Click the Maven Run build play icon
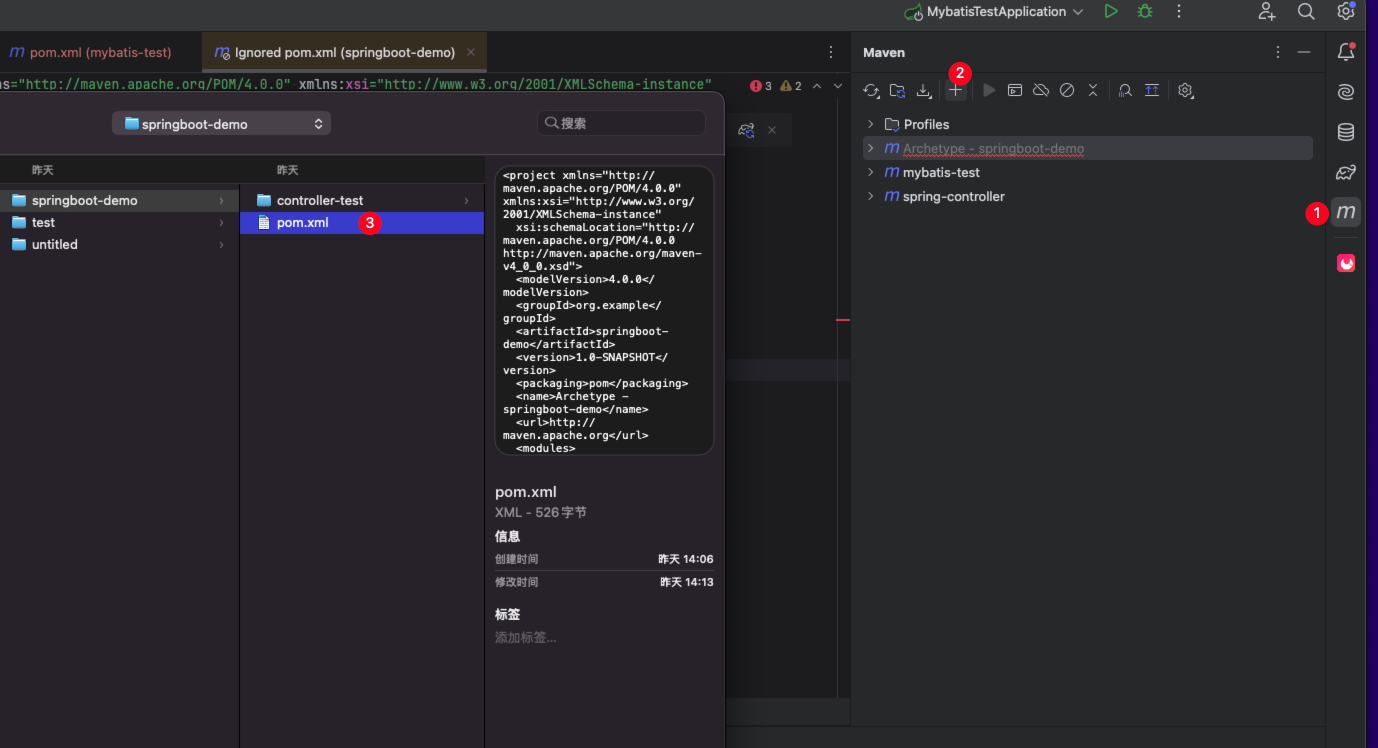The height and width of the screenshot is (748, 1378). point(989,90)
